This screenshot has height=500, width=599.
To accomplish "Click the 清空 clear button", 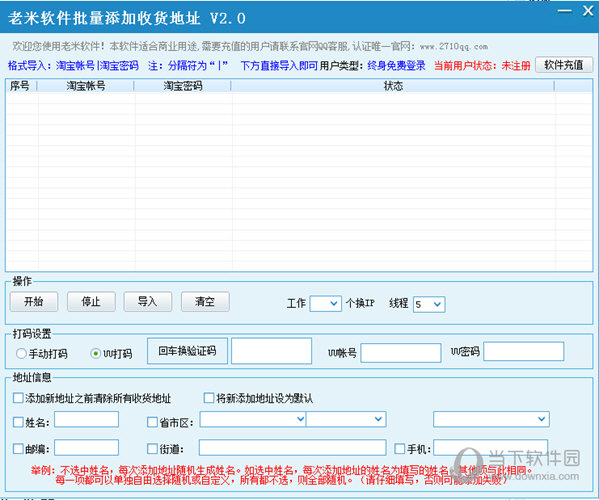I will (x=205, y=302).
